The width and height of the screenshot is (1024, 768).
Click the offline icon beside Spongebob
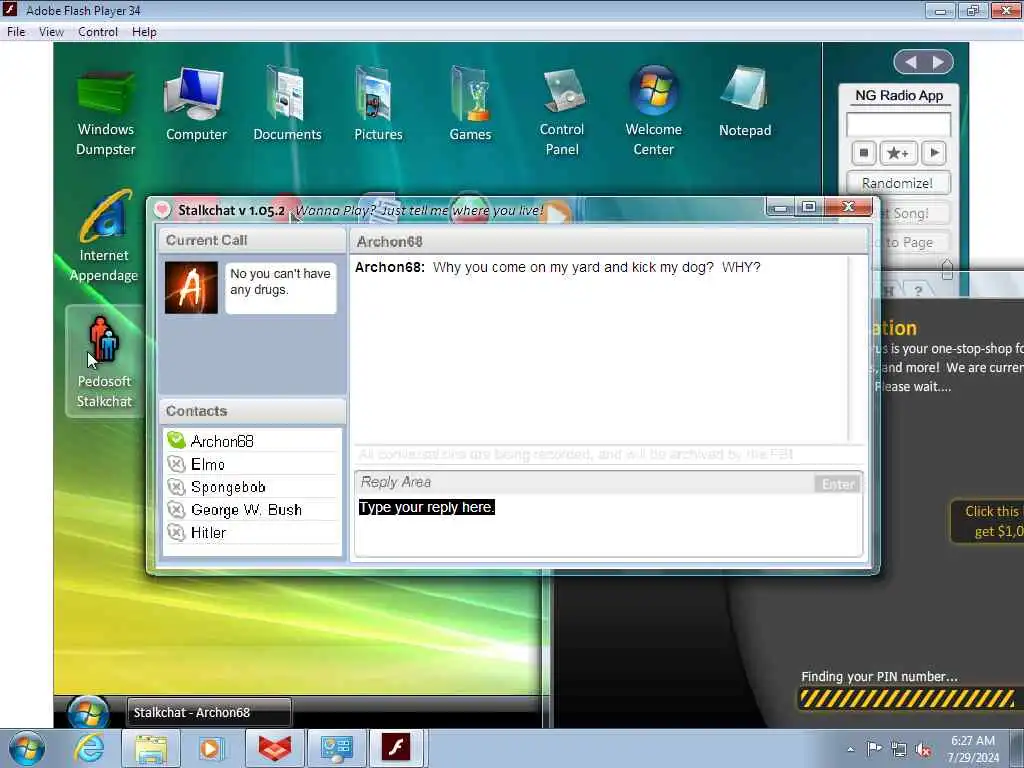coord(176,487)
